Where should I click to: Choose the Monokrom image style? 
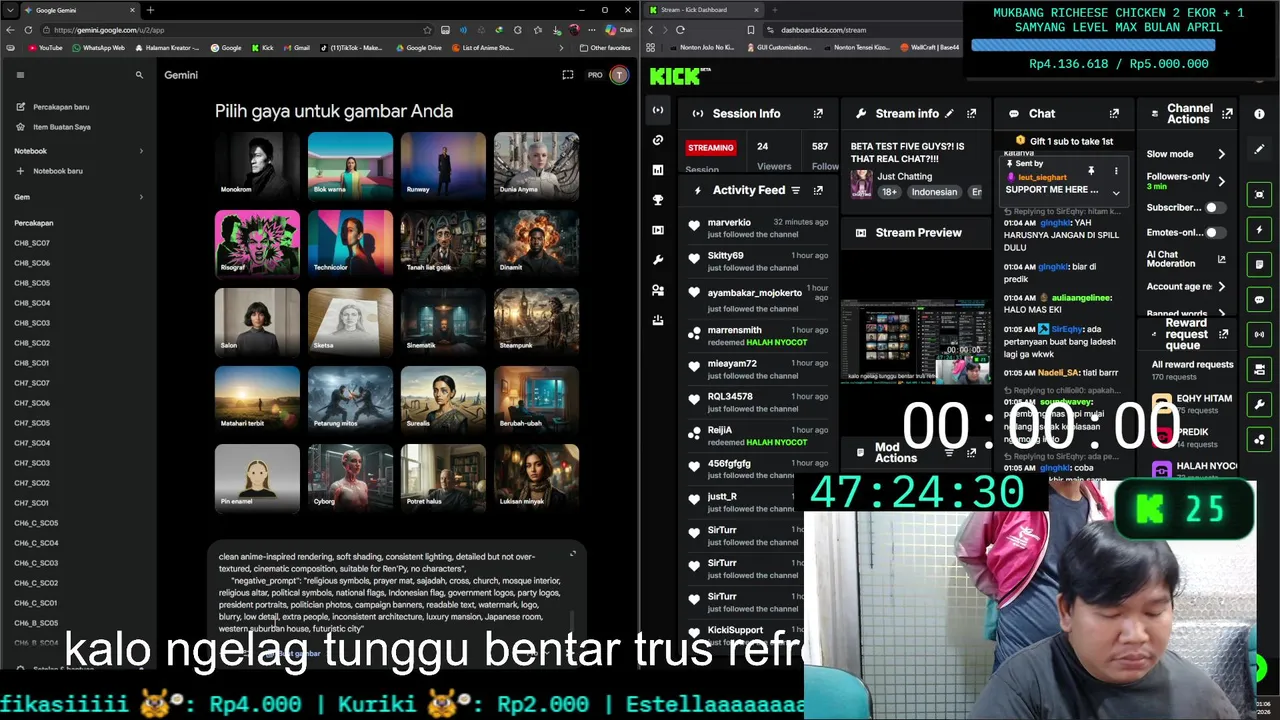257,165
